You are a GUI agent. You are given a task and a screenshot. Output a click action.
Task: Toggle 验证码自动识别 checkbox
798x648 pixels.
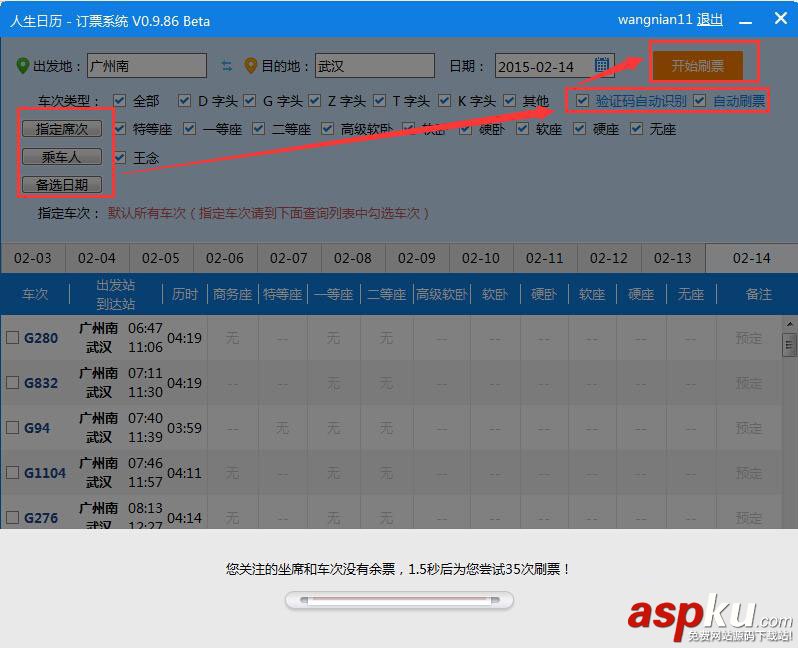tap(582, 101)
